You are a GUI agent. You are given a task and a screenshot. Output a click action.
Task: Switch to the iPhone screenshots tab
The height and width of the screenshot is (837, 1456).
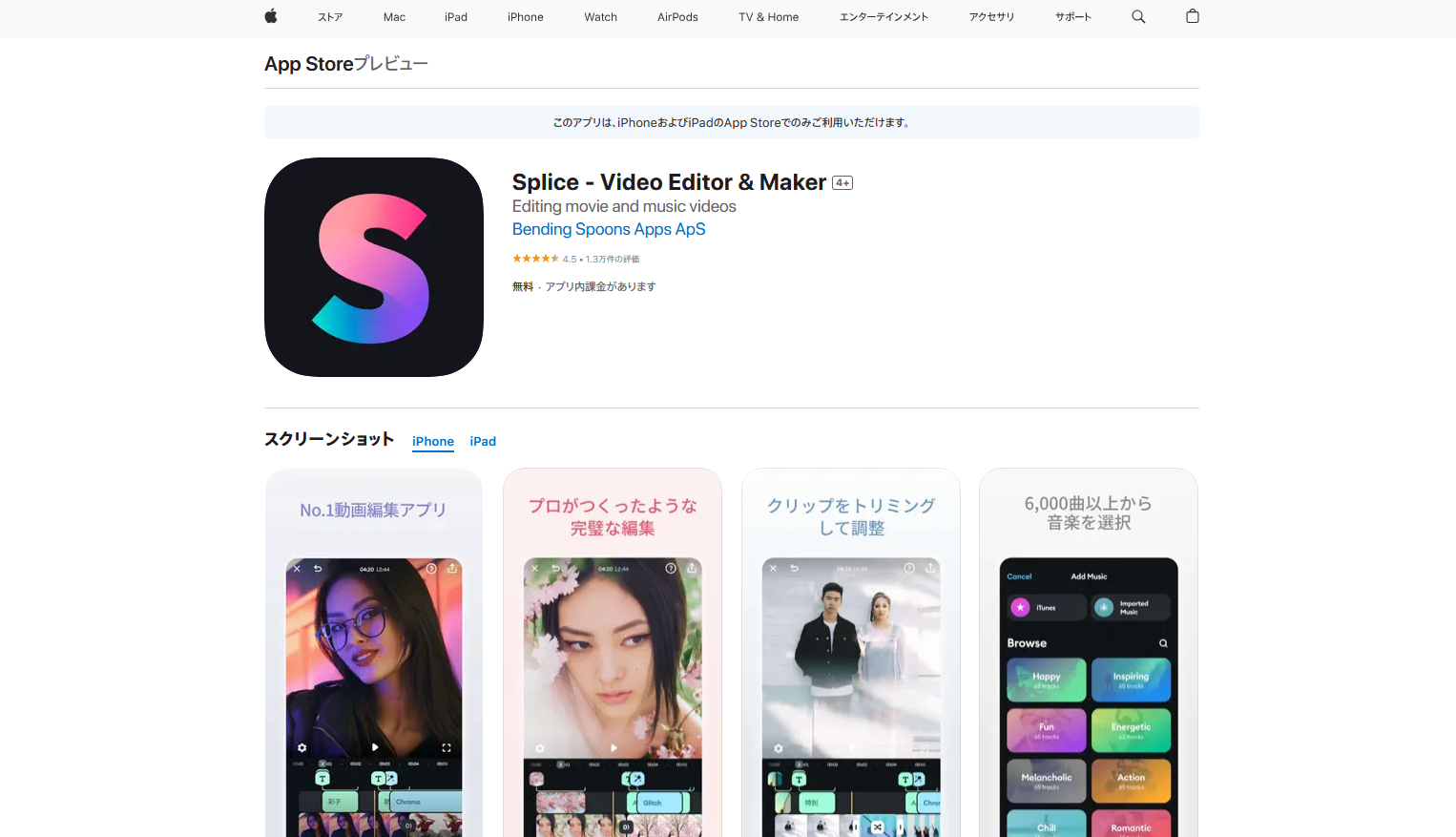[x=433, y=441]
